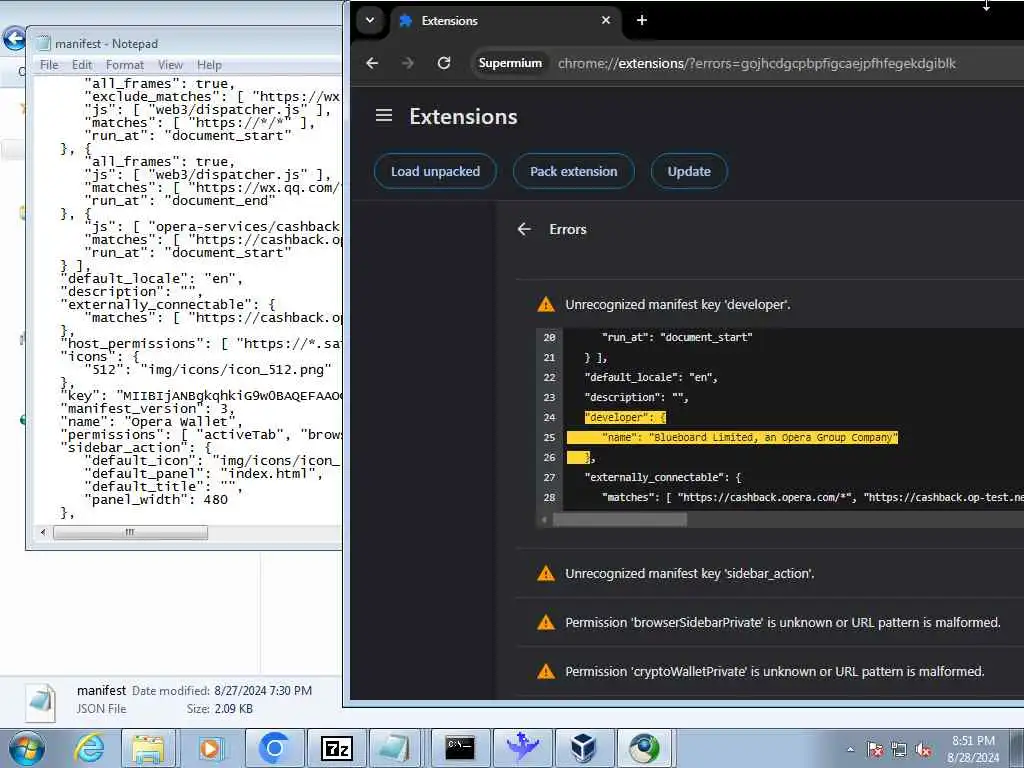The width and height of the screenshot is (1024, 768).
Task: Click "panel_width": 480 line in Notepad
Action: click(156, 500)
